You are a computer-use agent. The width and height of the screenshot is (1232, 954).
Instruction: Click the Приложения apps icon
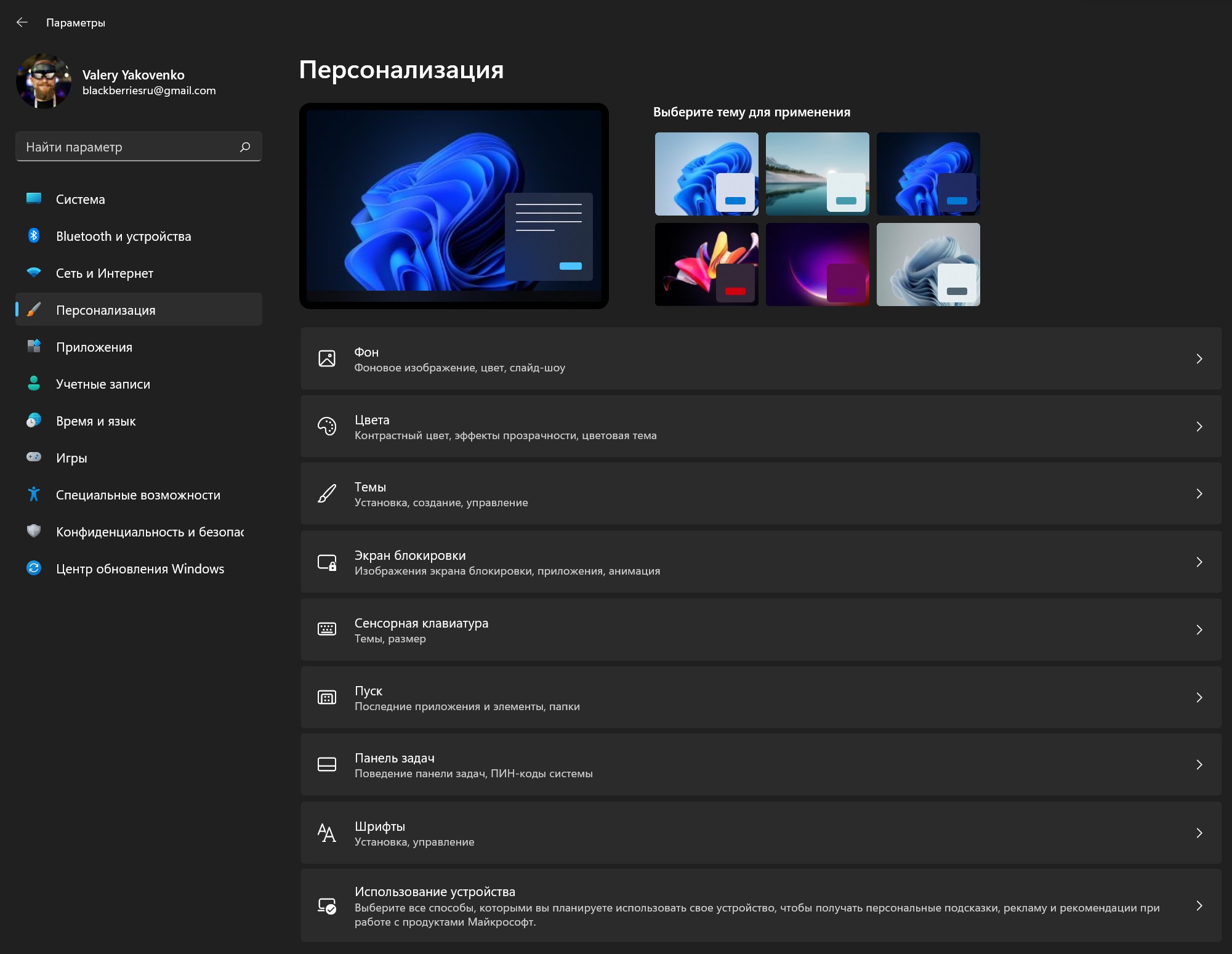pos(34,346)
